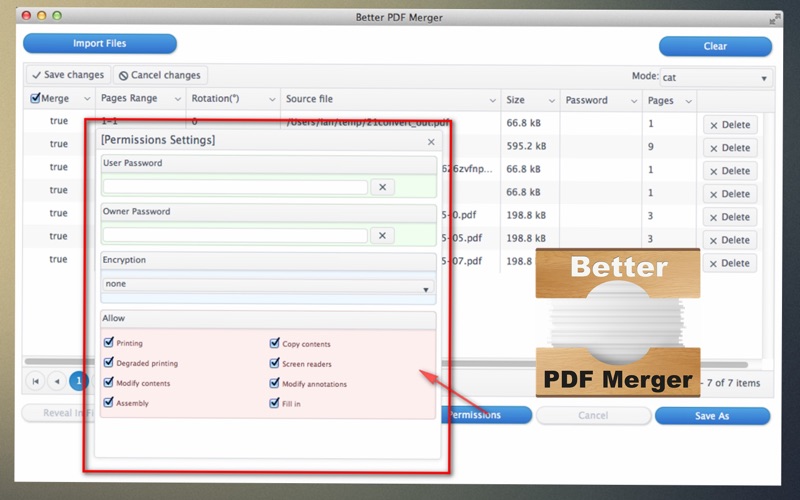The height and width of the screenshot is (500, 800).
Task: Delete the row ending in 5-07.pdf
Action: (730, 263)
